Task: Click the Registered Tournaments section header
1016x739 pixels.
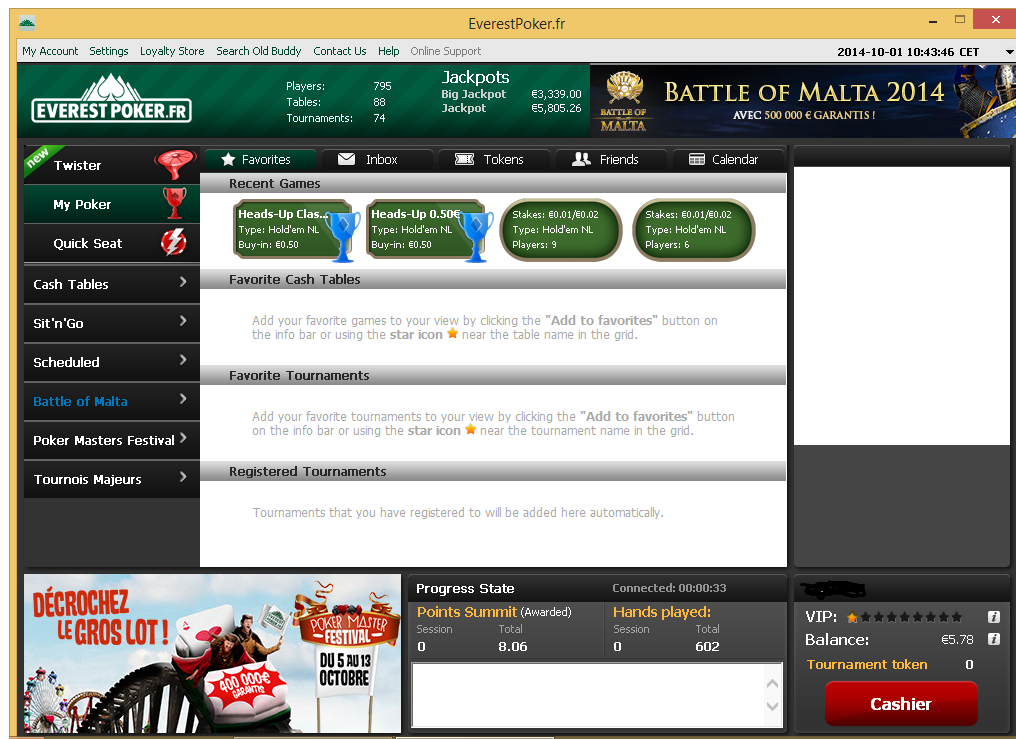Action: coord(493,472)
